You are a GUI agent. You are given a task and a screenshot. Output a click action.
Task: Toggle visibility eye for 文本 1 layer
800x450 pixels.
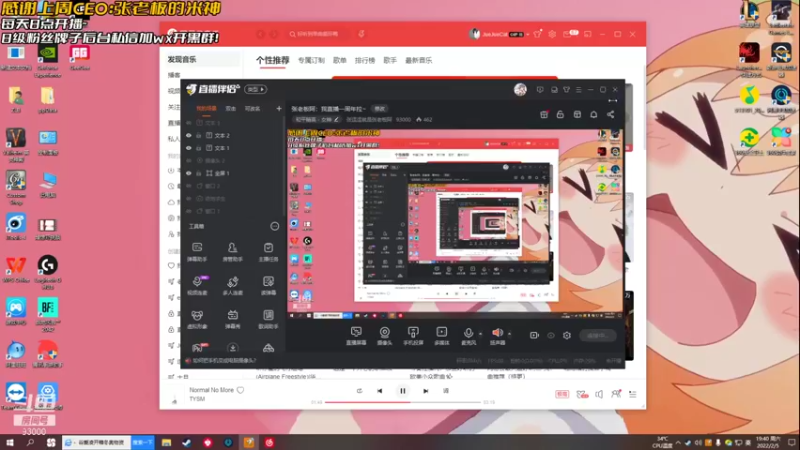click(x=189, y=148)
